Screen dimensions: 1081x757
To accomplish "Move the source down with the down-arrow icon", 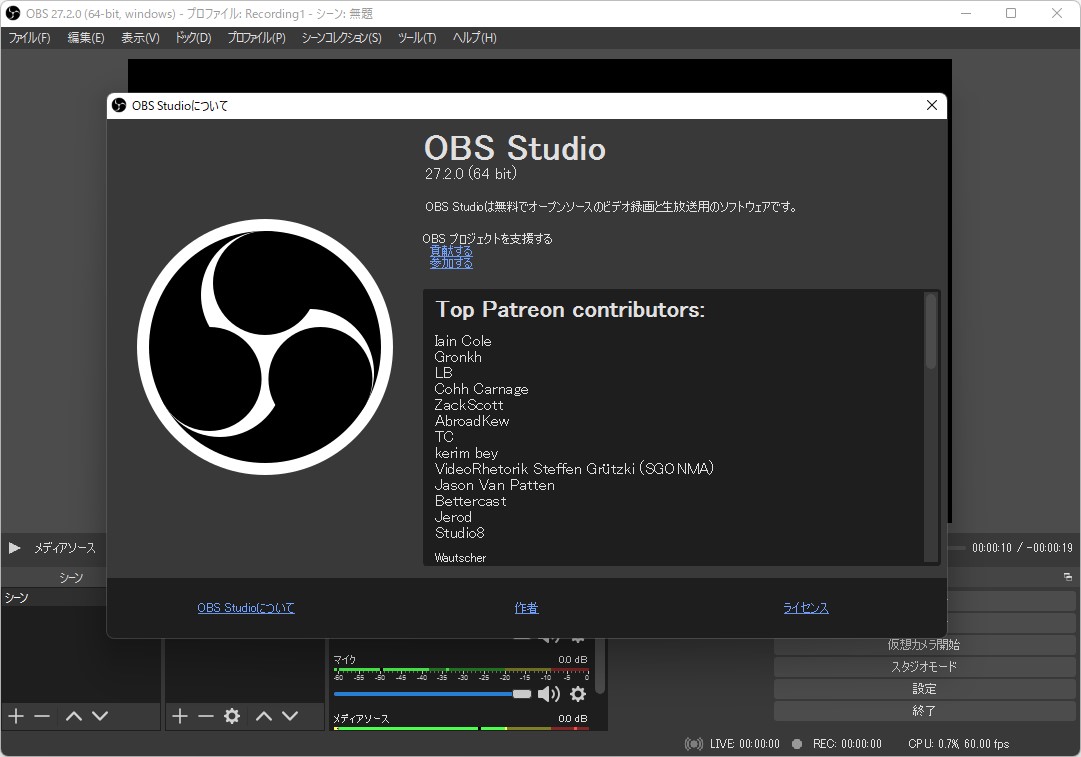I will point(288,715).
